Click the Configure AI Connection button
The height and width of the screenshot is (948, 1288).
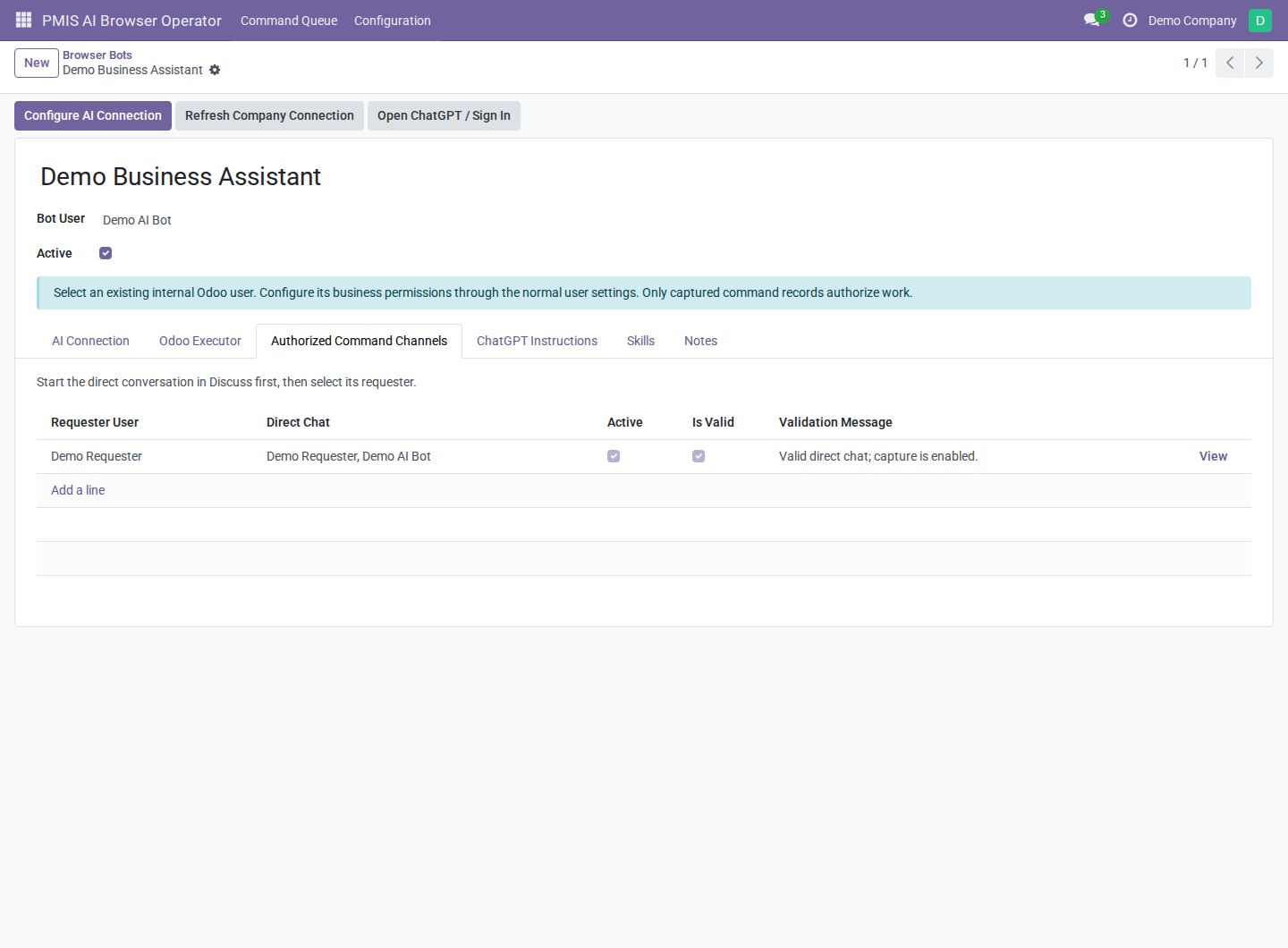tap(93, 115)
